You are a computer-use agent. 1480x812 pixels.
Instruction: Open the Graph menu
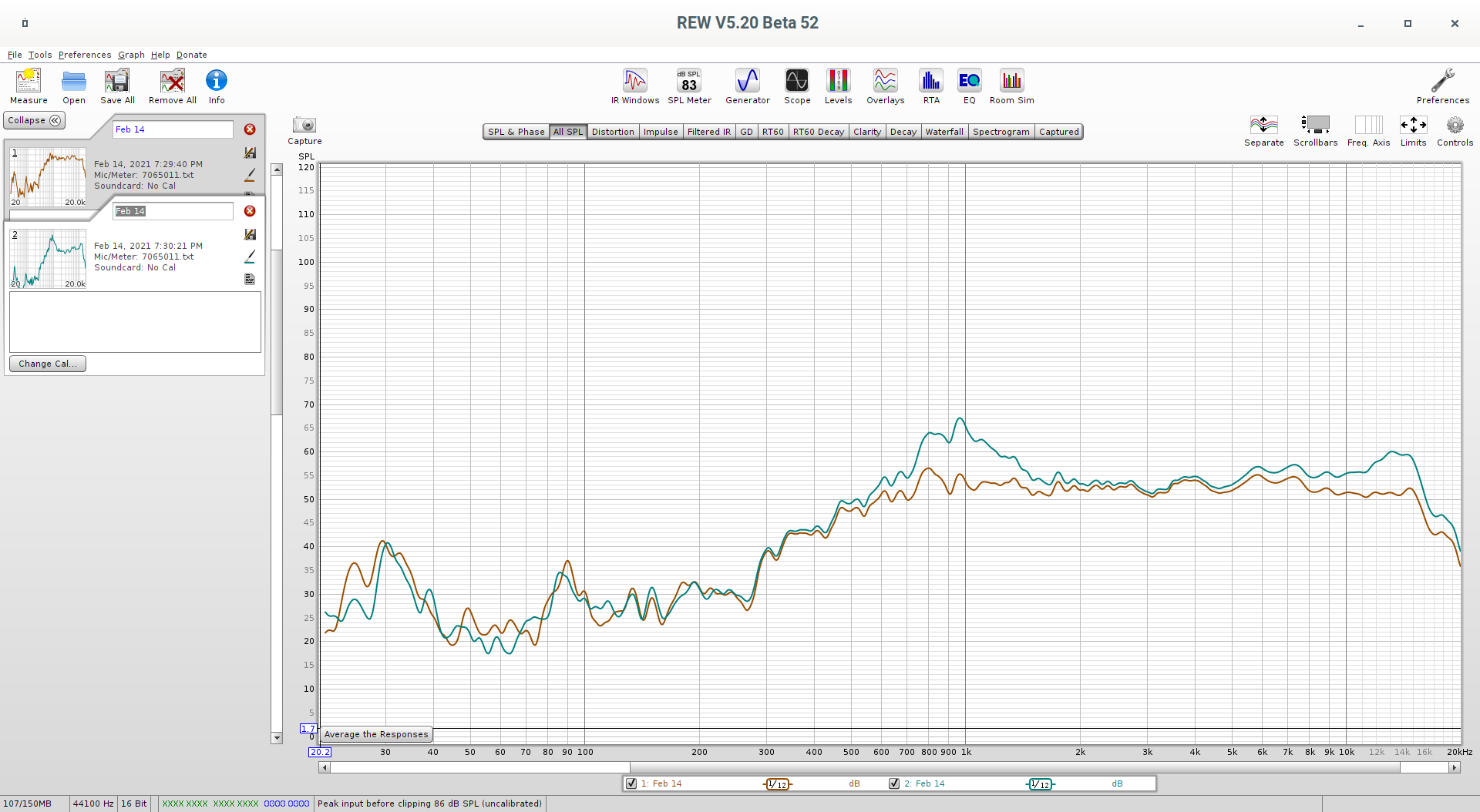tap(131, 55)
